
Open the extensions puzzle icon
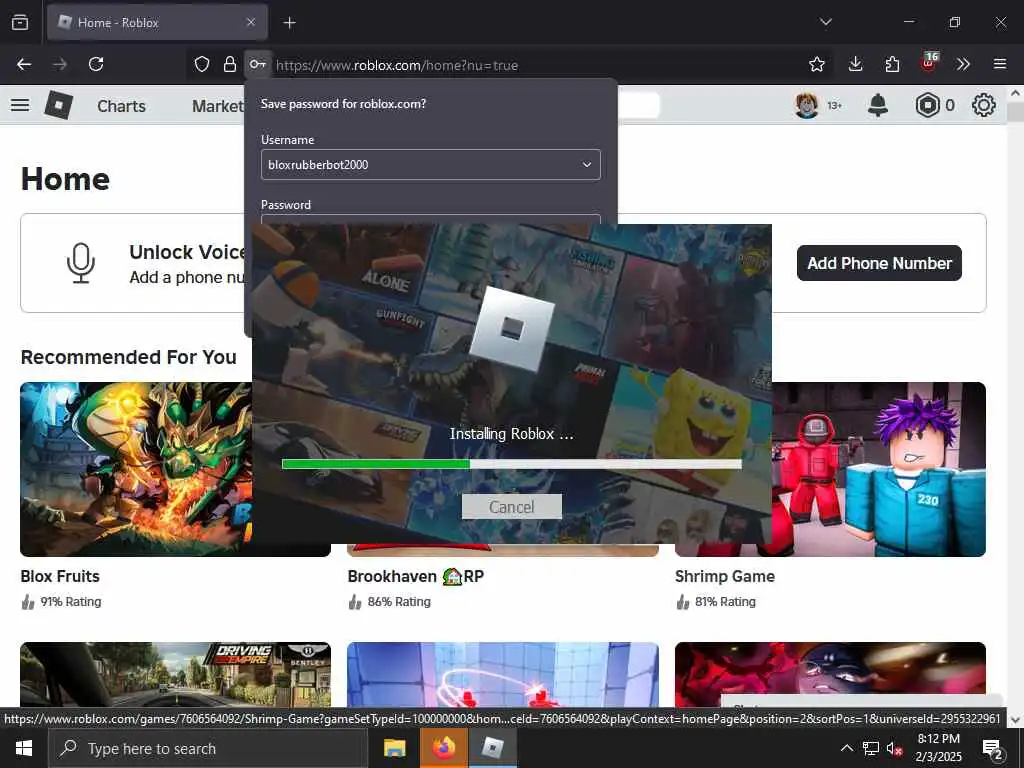(x=892, y=64)
